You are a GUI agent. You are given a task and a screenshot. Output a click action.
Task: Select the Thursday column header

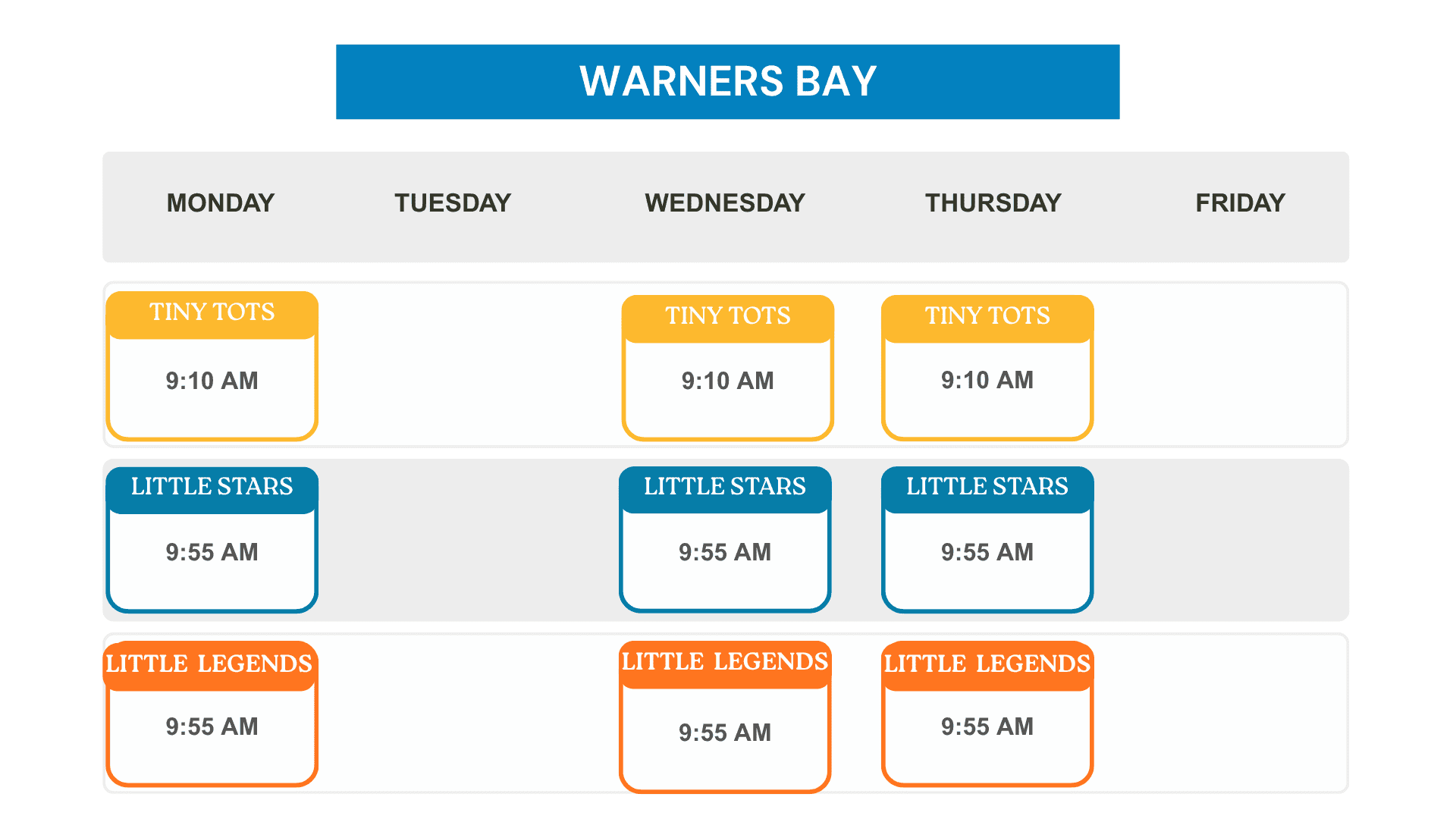click(993, 203)
